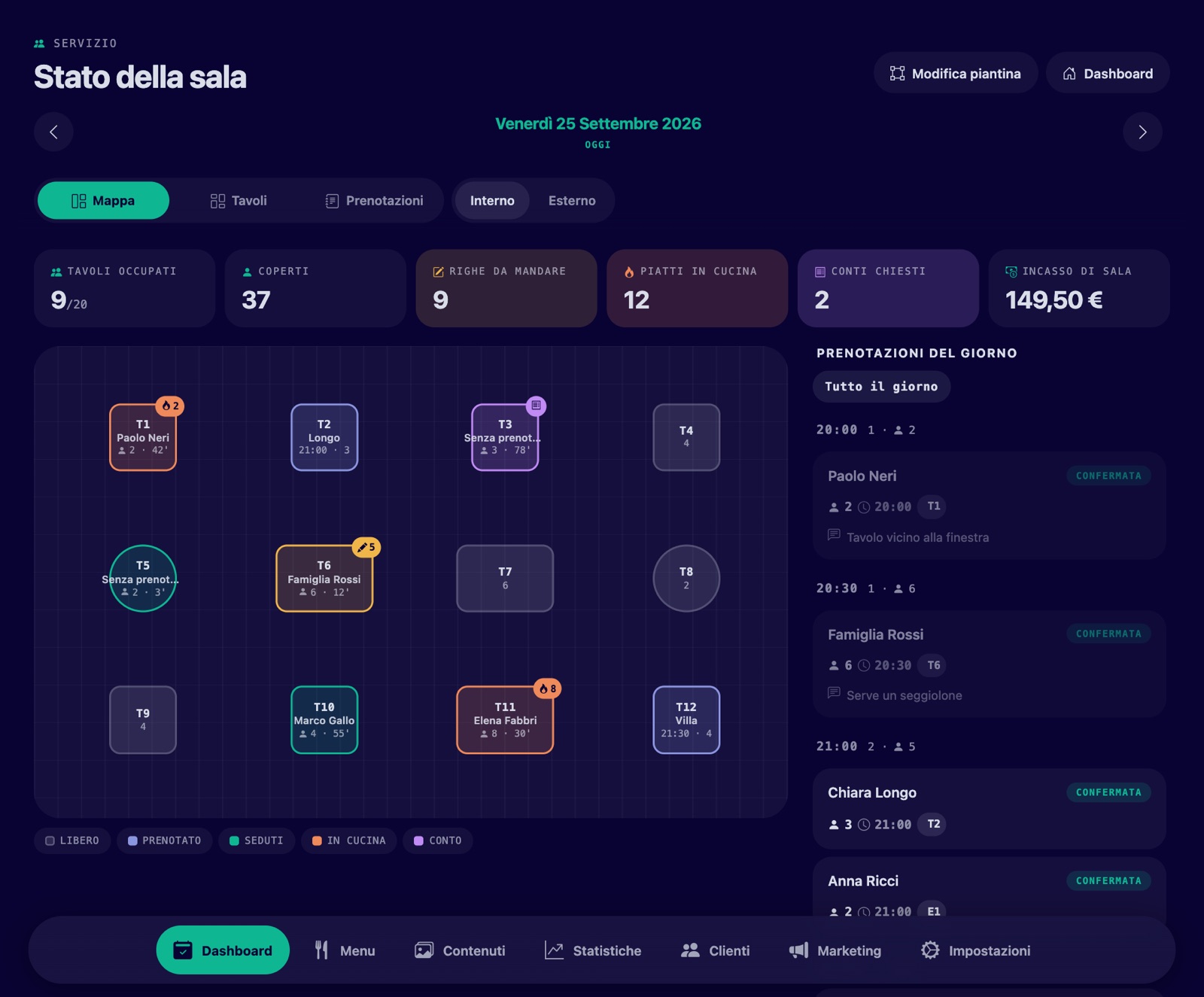Open Statistiche in the bottom navigation

(x=593, y=950)
